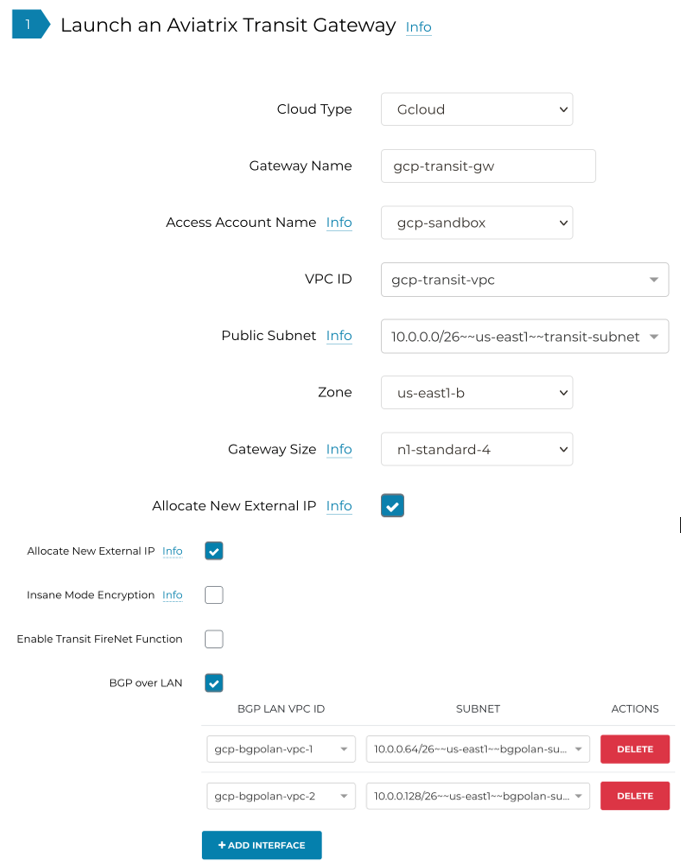Disable the Allocate New External IP checkbox
This screenshot has width=693, height=867.
pyautogui.click(x=392, y=505)
